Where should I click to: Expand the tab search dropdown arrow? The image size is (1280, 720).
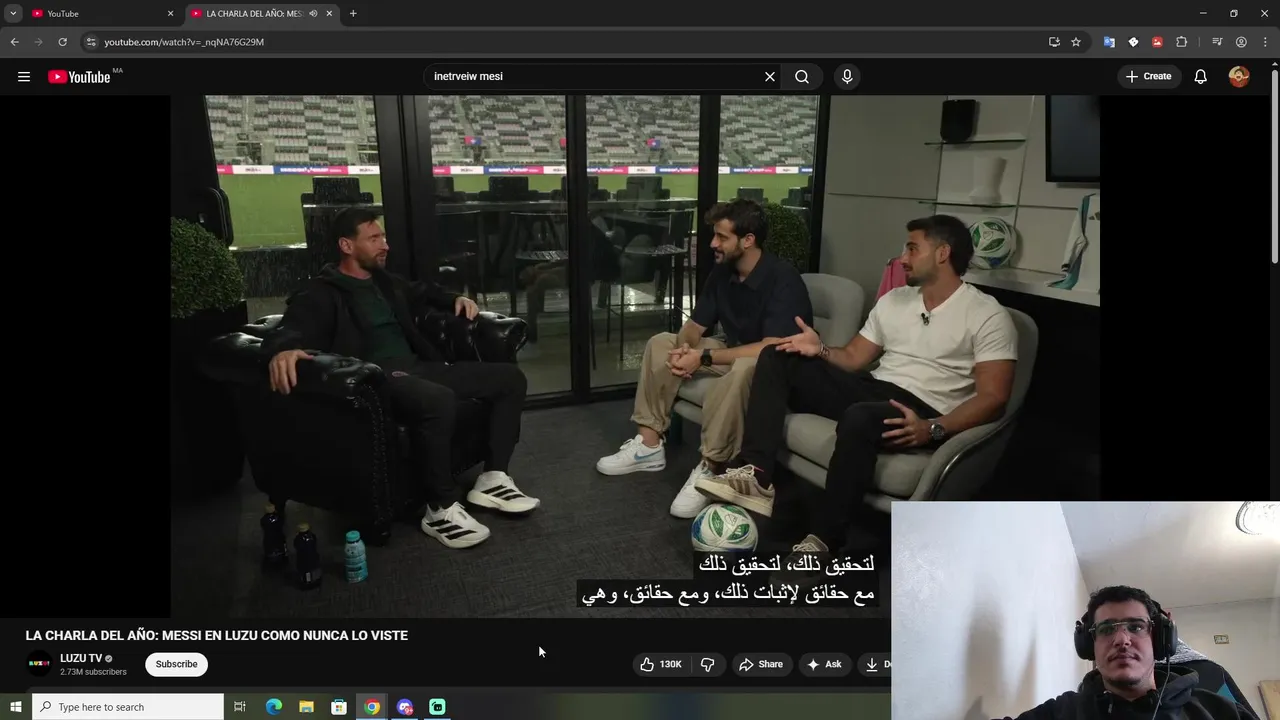[13, 13]
